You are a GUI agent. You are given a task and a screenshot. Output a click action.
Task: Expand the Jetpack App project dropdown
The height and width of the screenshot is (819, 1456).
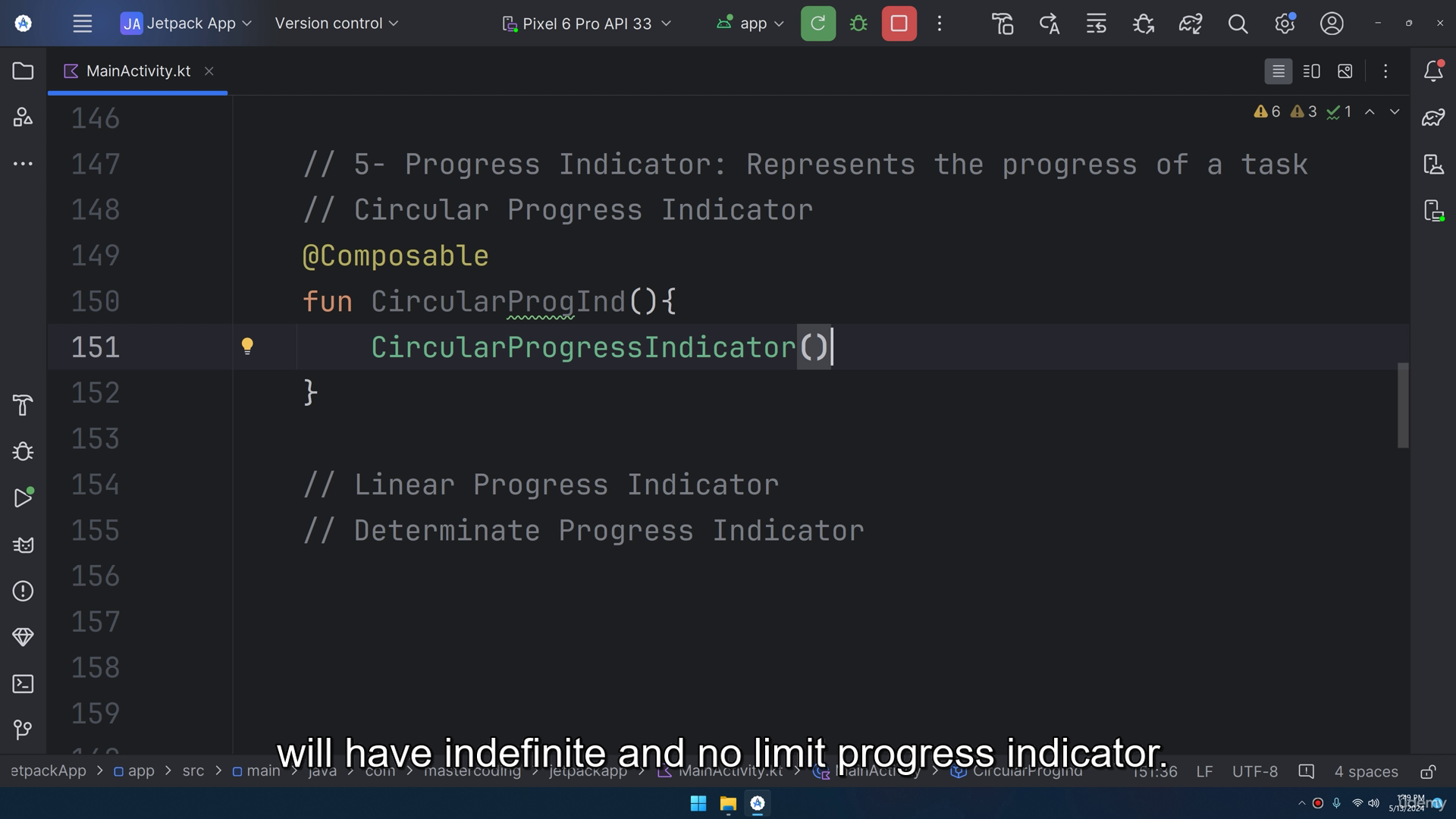click(187, 24)
